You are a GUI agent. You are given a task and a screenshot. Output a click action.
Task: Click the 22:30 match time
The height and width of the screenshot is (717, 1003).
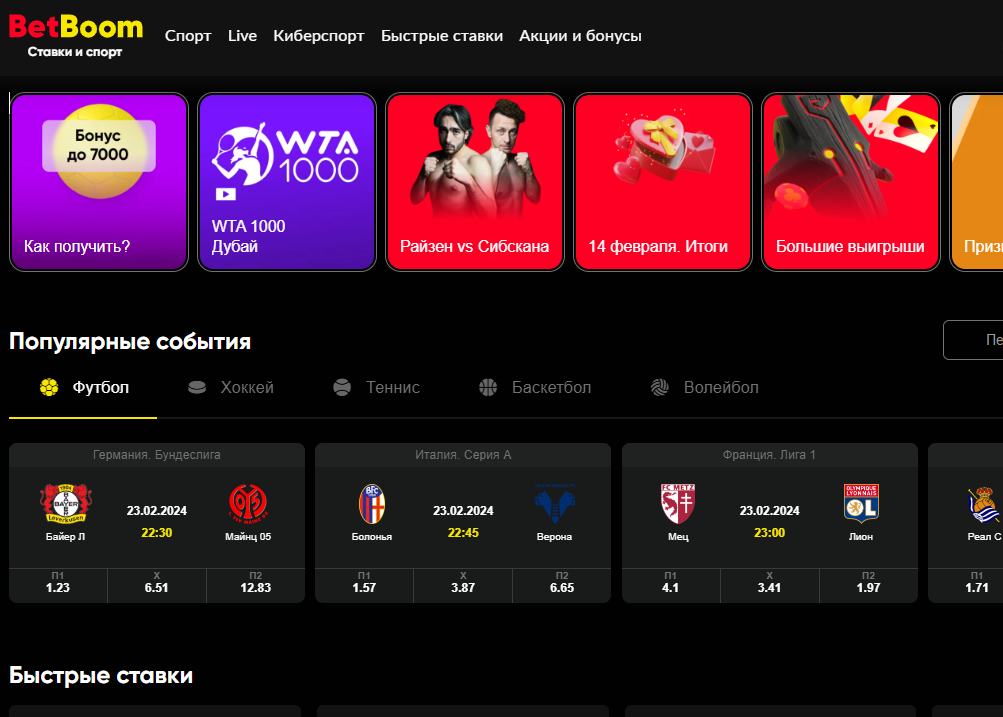click(x=157, y=533)
